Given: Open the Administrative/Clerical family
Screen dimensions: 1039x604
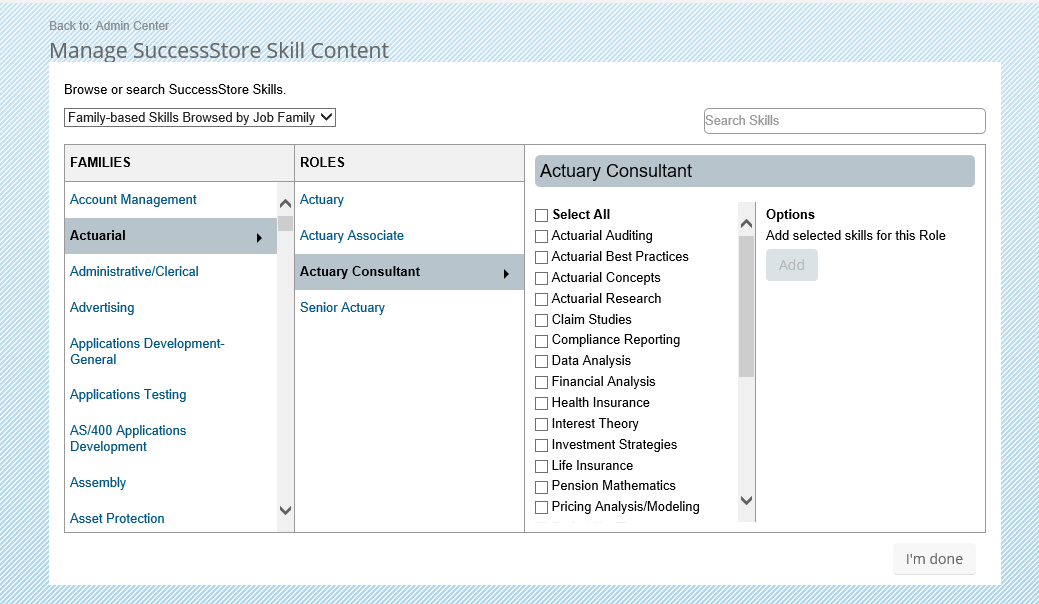Looking at the screenshot, I should coord(134,272).
